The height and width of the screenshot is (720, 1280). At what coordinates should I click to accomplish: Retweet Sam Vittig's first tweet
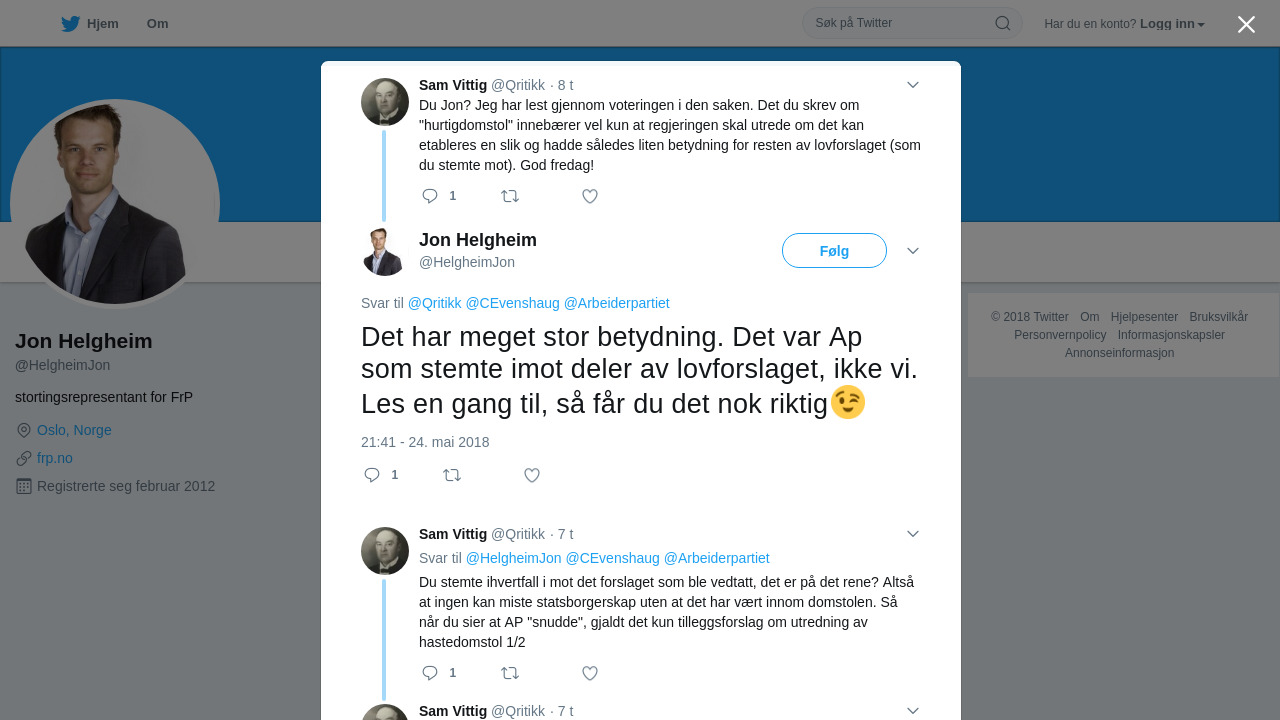pos(510,196)
